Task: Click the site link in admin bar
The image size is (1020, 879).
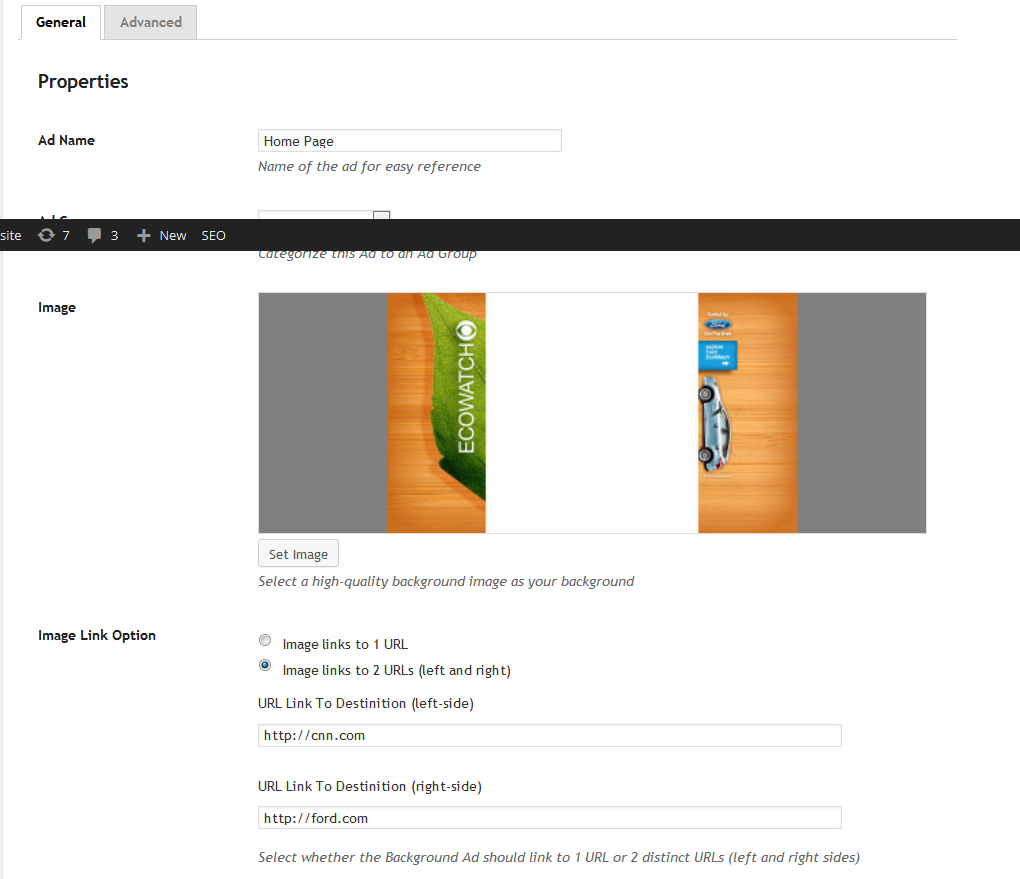Action: pyautogui.click(x=10, y=236)
